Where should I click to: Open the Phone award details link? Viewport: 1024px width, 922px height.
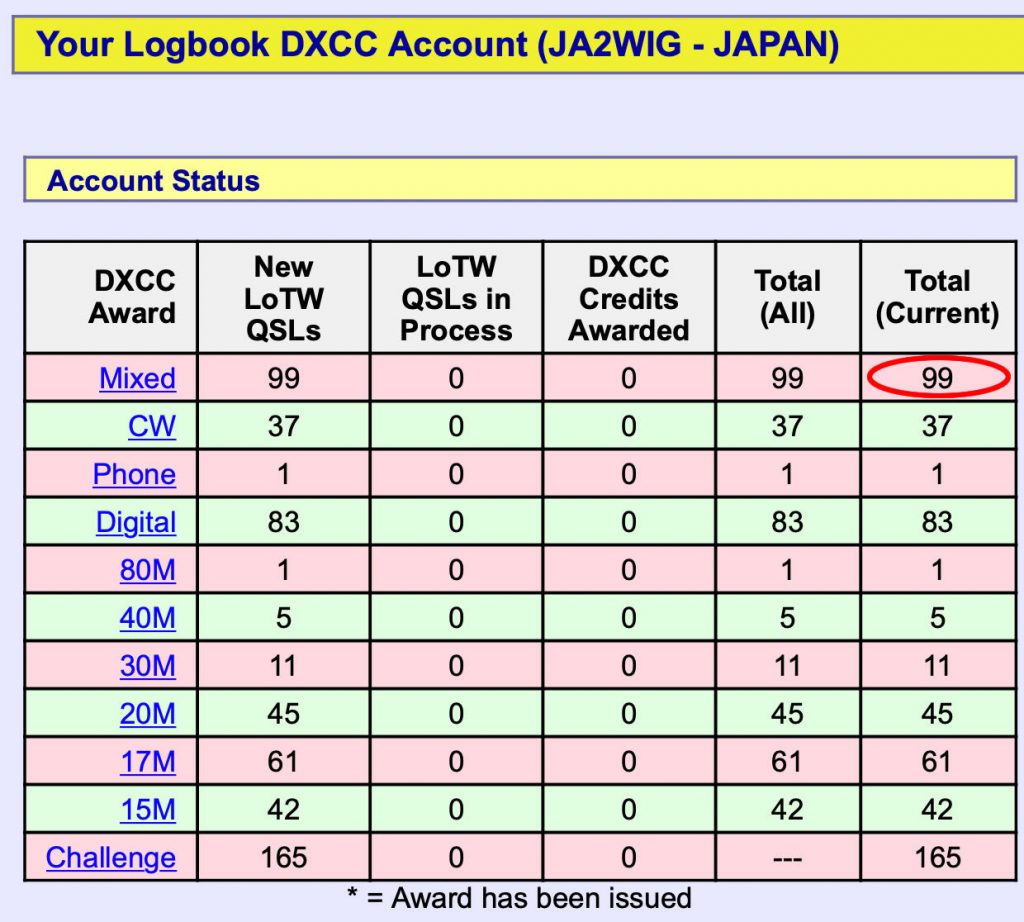[133, 474]
